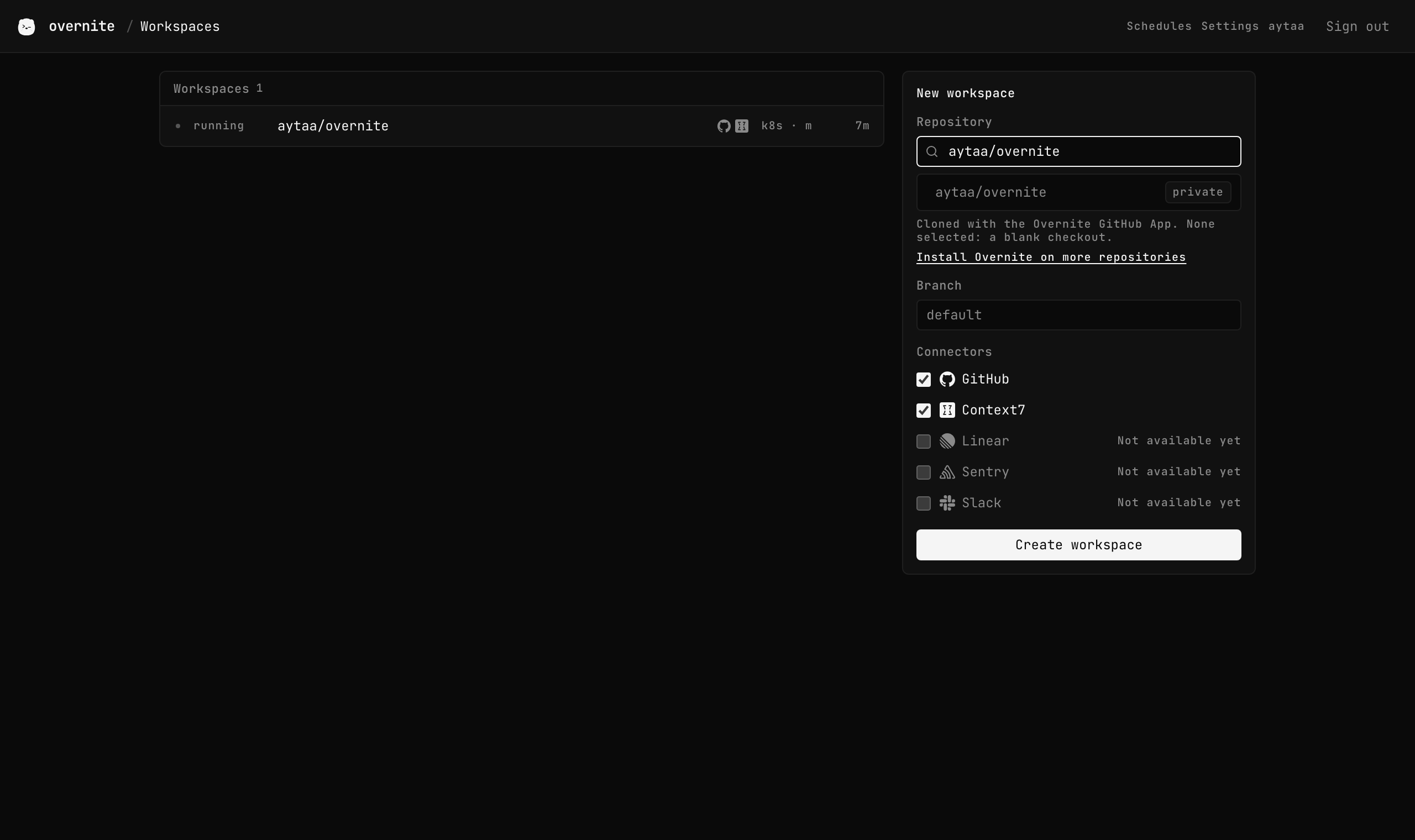Viewport: 1415px width, 840px height.
Task: Toggle the Slack connector checkbox
Action: 923,503
